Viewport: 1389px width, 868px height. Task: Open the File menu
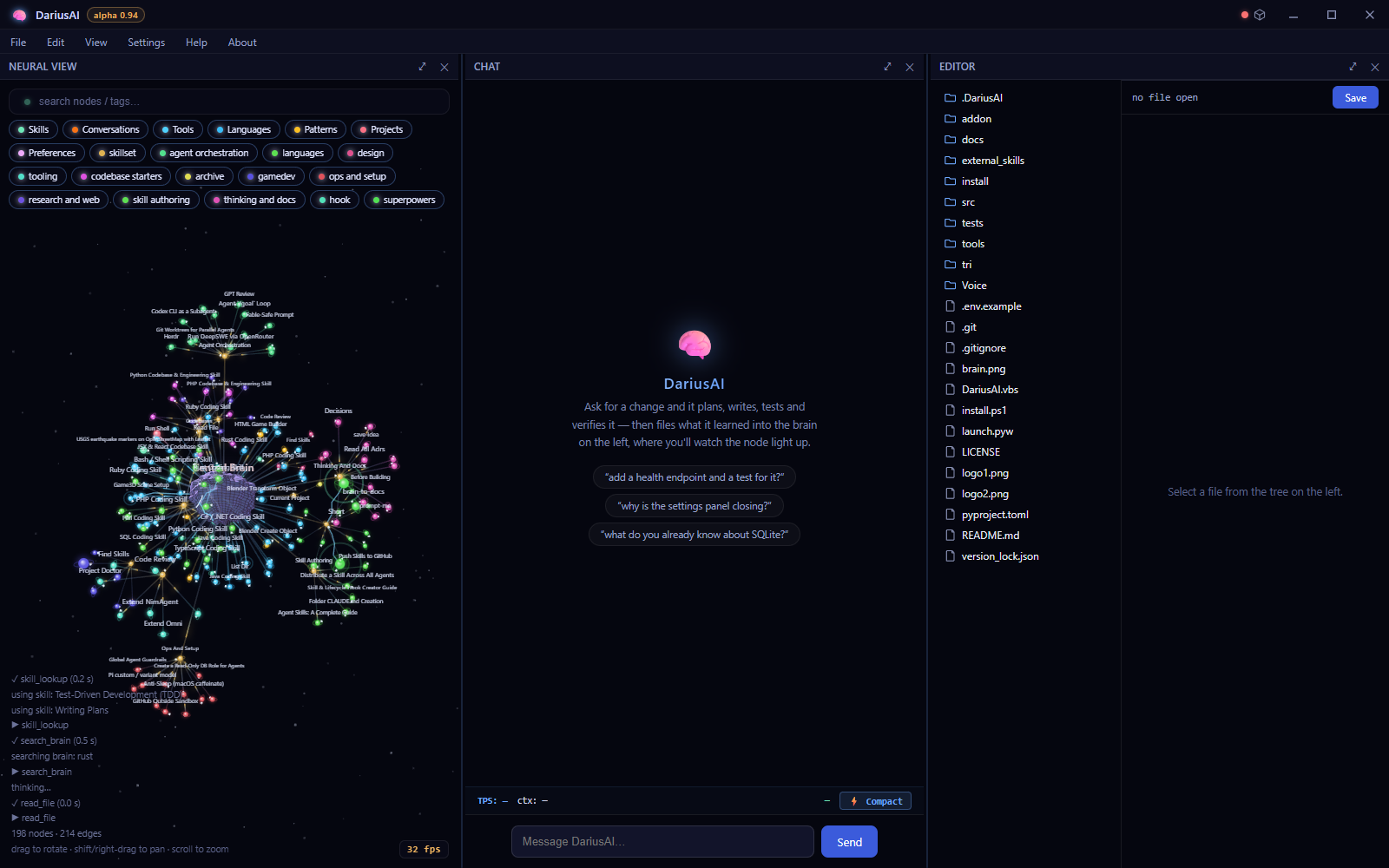point(18,43)
